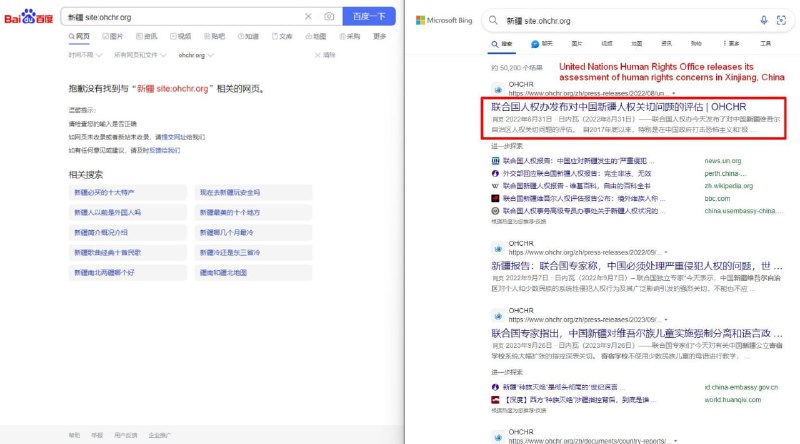Click the Wikipedia W icon in explore list
Screen dimensions: 800x444
click(x=495, y=186)
